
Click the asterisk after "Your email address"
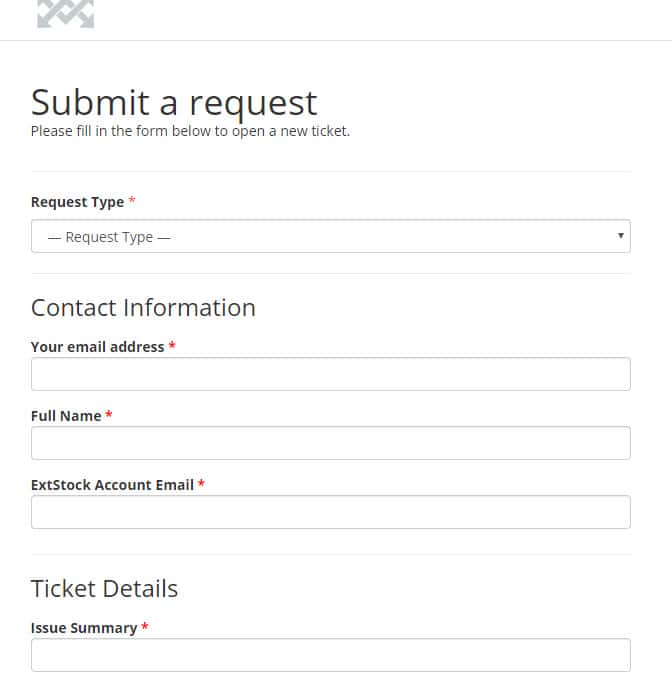tap(172, 347)
